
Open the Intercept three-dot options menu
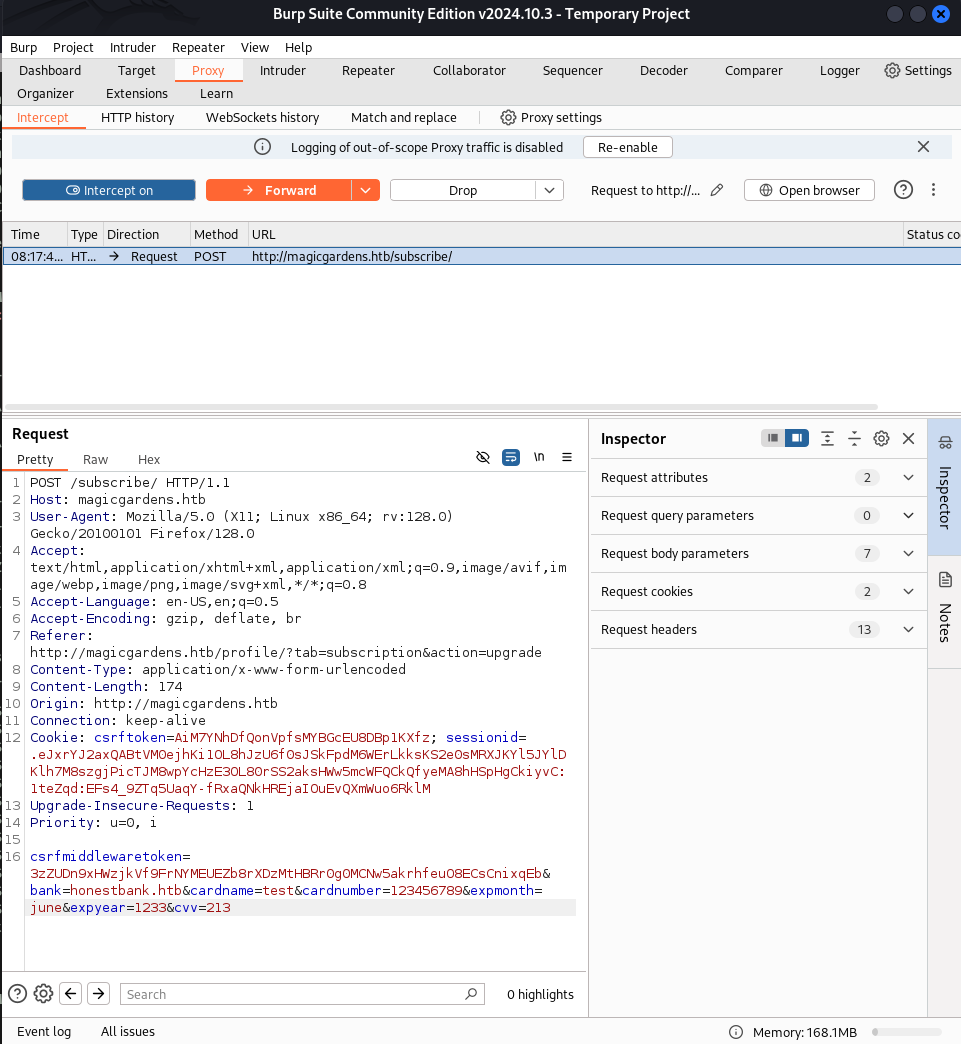(934, 190)
